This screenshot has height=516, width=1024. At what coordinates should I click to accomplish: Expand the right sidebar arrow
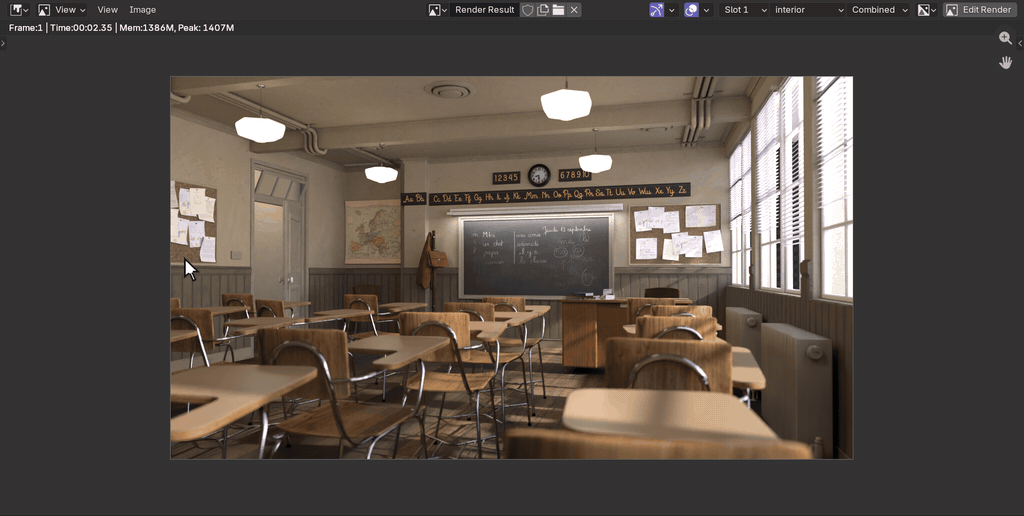coord(1020,43)
